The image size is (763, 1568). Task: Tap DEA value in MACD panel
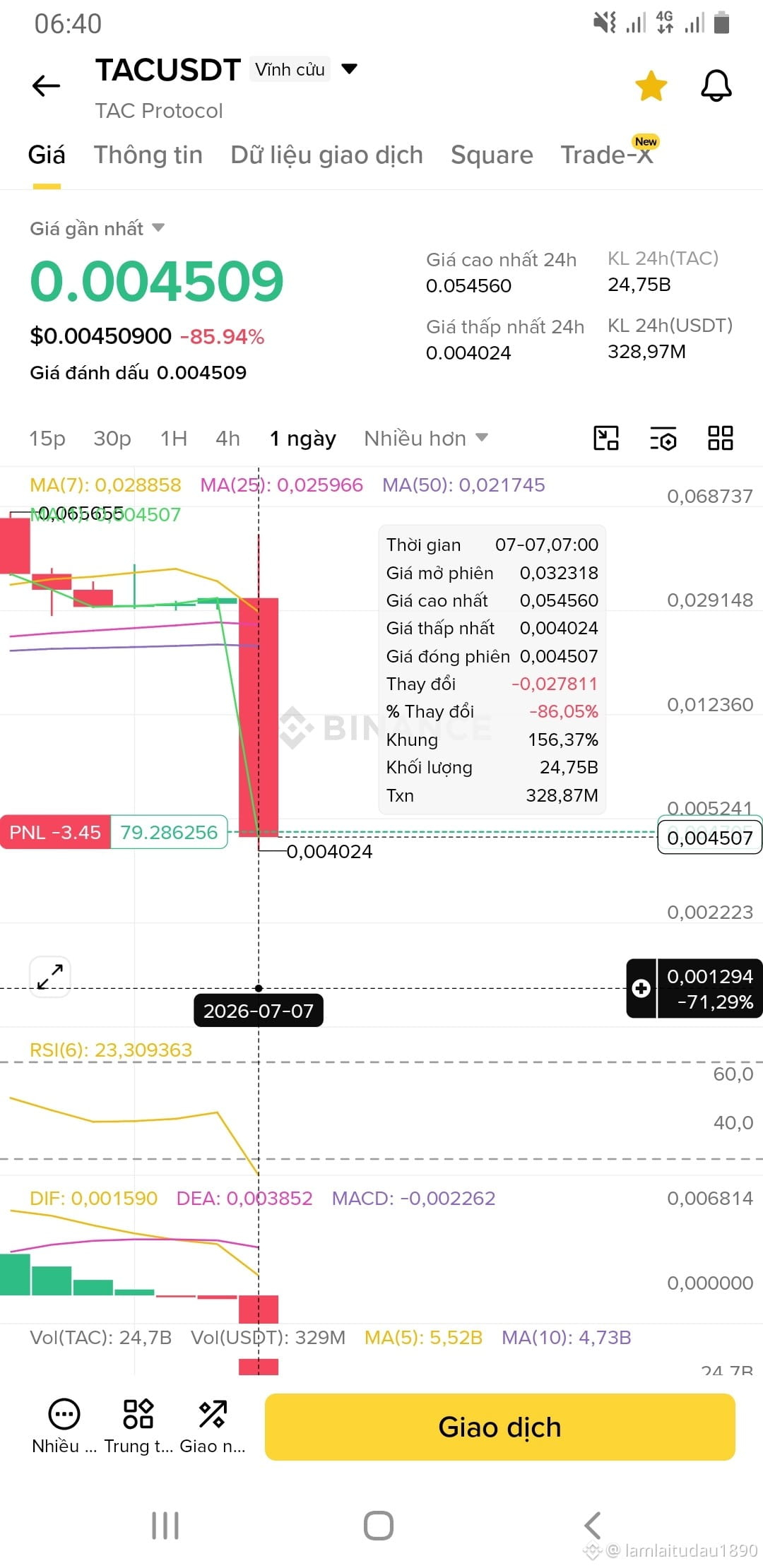click(x=244, y=1198)
